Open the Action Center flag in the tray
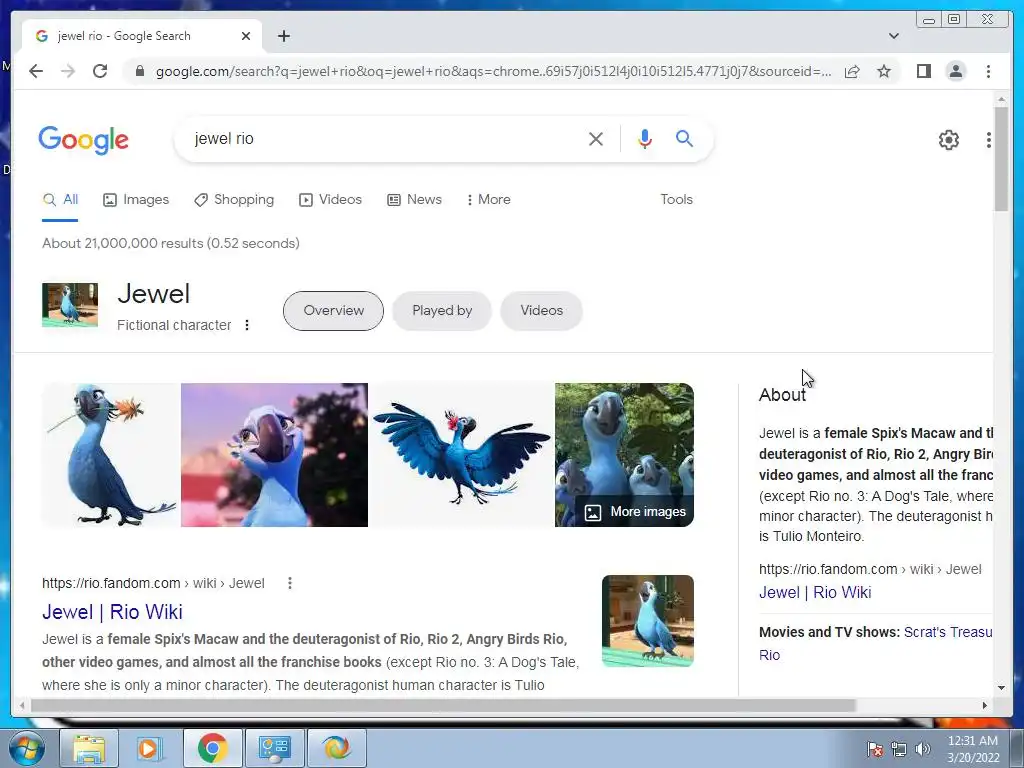 [875, 749]
